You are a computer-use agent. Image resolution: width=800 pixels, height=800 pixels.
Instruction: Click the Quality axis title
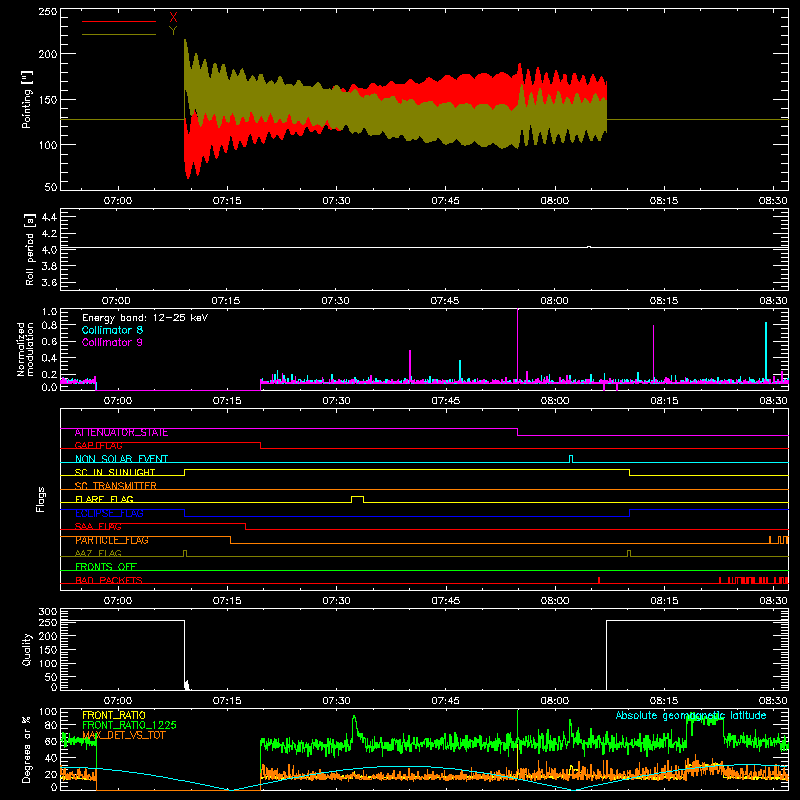(x=27, y=649)
